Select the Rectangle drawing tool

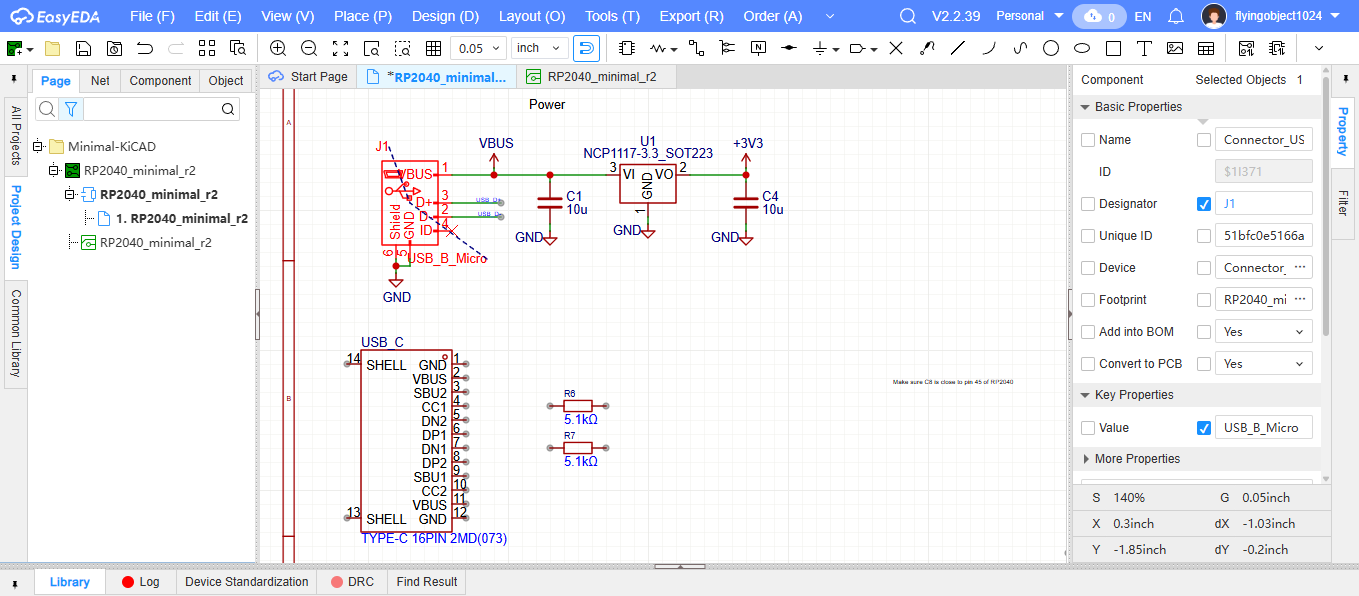tap(1113, 48)
